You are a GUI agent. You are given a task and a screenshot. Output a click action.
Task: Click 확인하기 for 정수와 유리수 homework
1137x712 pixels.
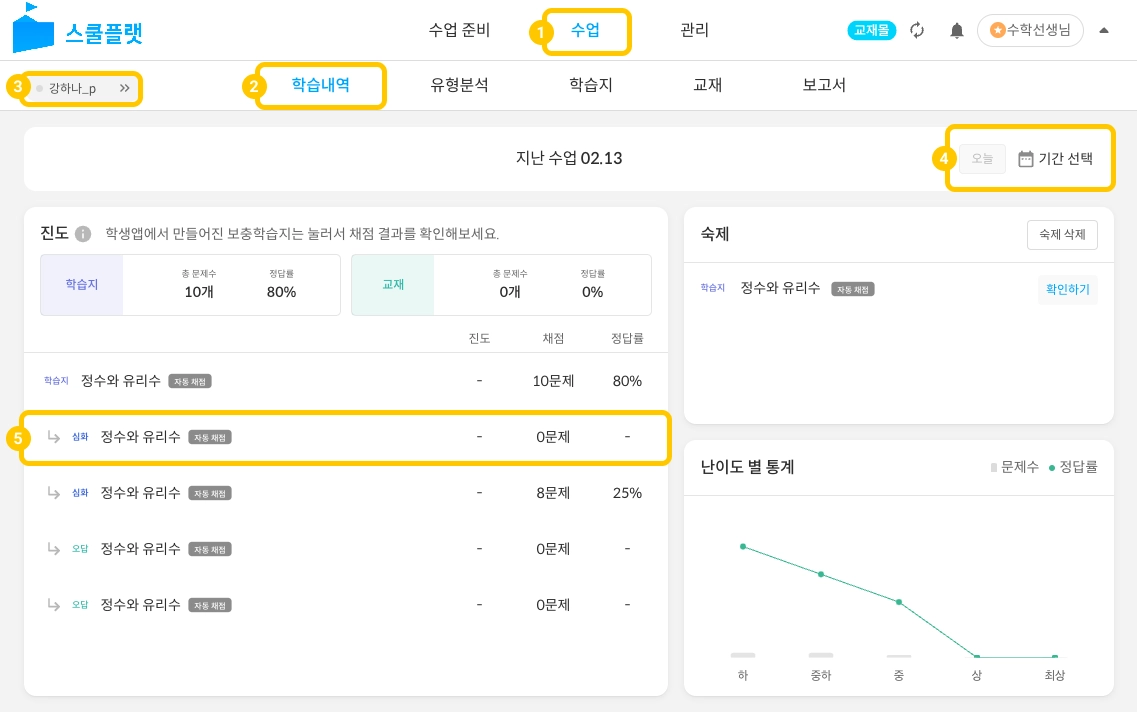[x=1067, y=289]
